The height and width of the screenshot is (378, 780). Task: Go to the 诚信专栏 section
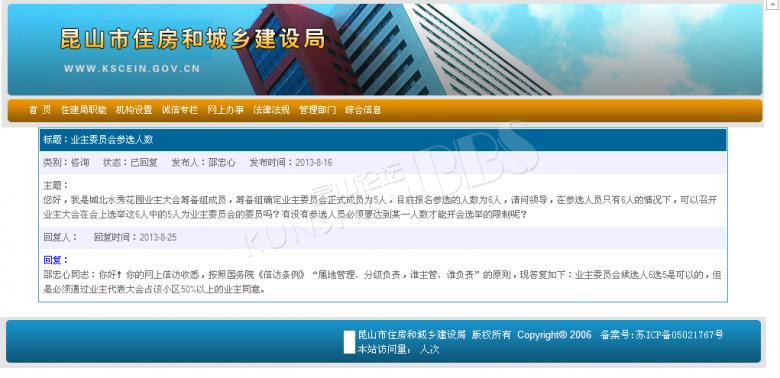pyautogui.click(x=180, y=110)
